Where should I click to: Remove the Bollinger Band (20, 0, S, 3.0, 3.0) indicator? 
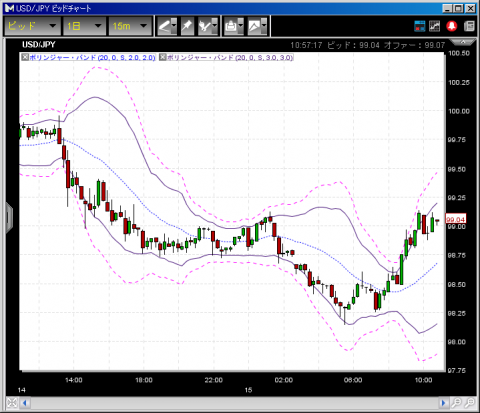tap(162, 57)
